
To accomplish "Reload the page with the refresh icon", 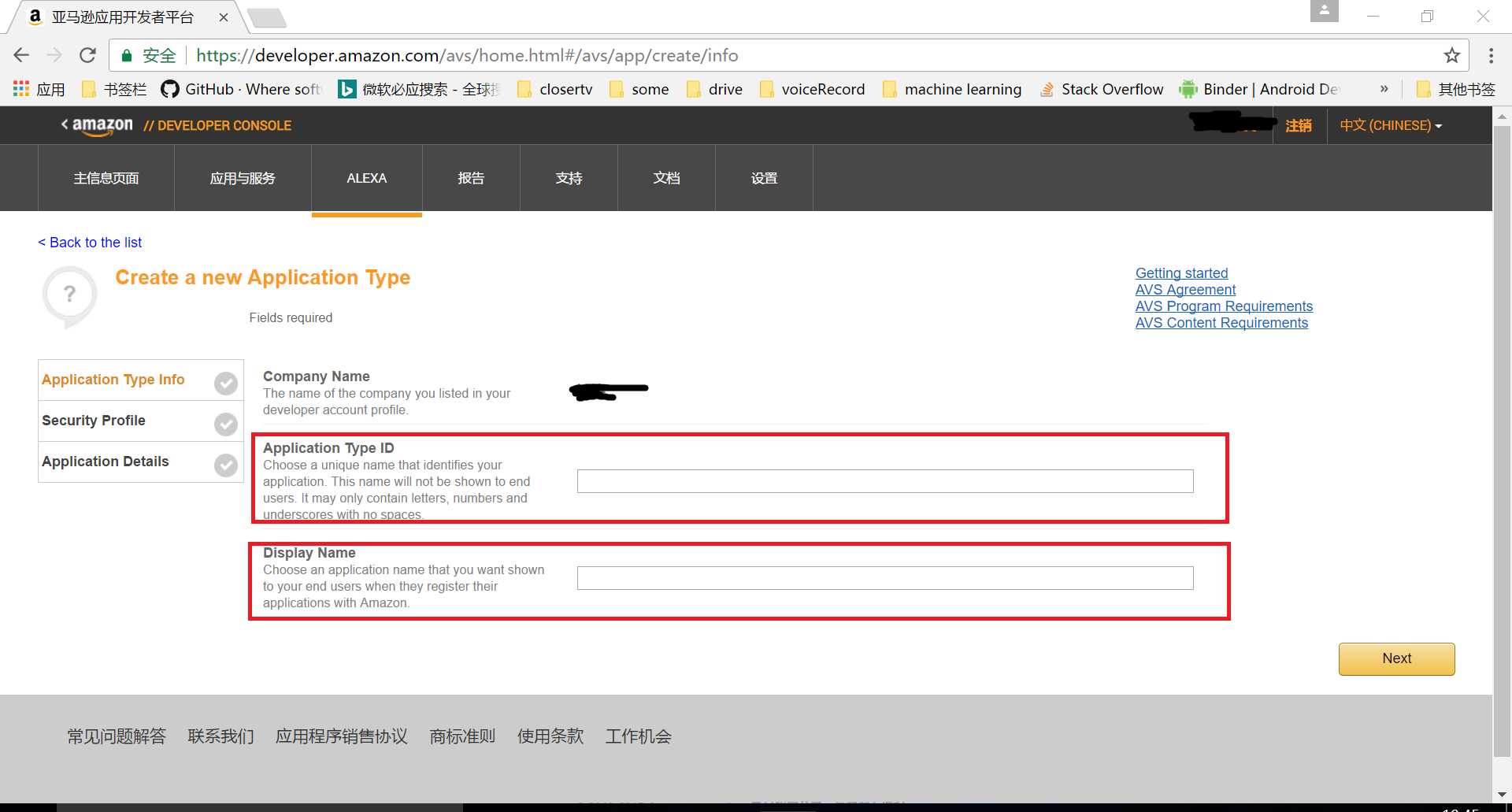I will coord(87,55).
